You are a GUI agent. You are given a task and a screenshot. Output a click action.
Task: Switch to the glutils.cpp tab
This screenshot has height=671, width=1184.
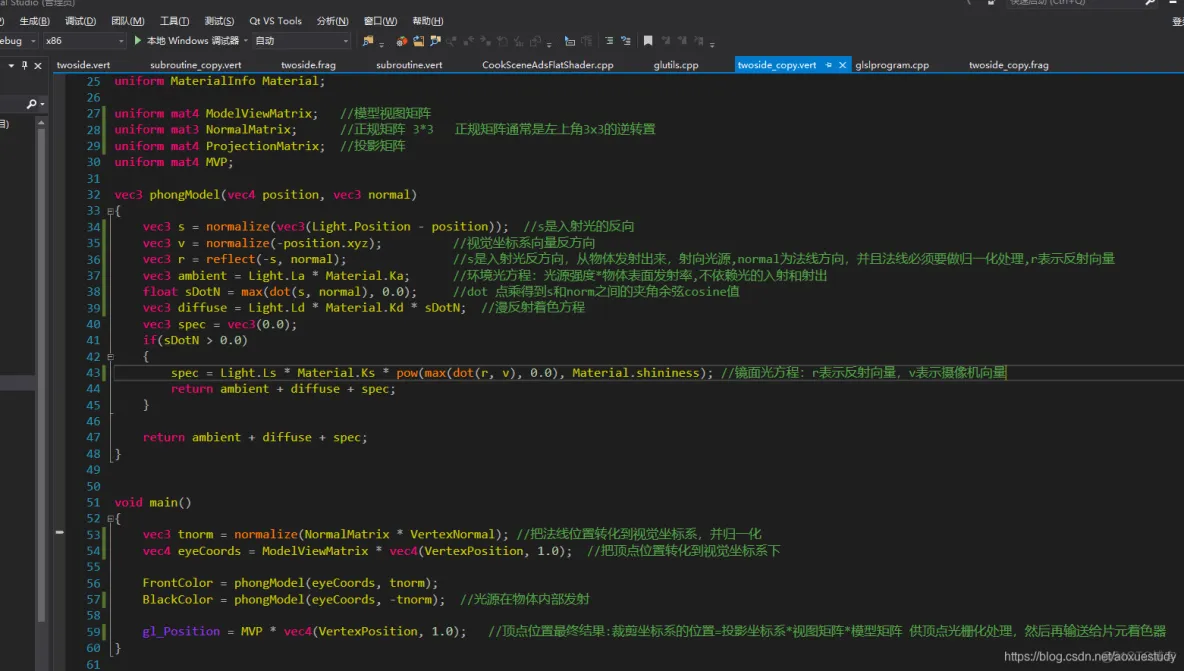(676, 65)
